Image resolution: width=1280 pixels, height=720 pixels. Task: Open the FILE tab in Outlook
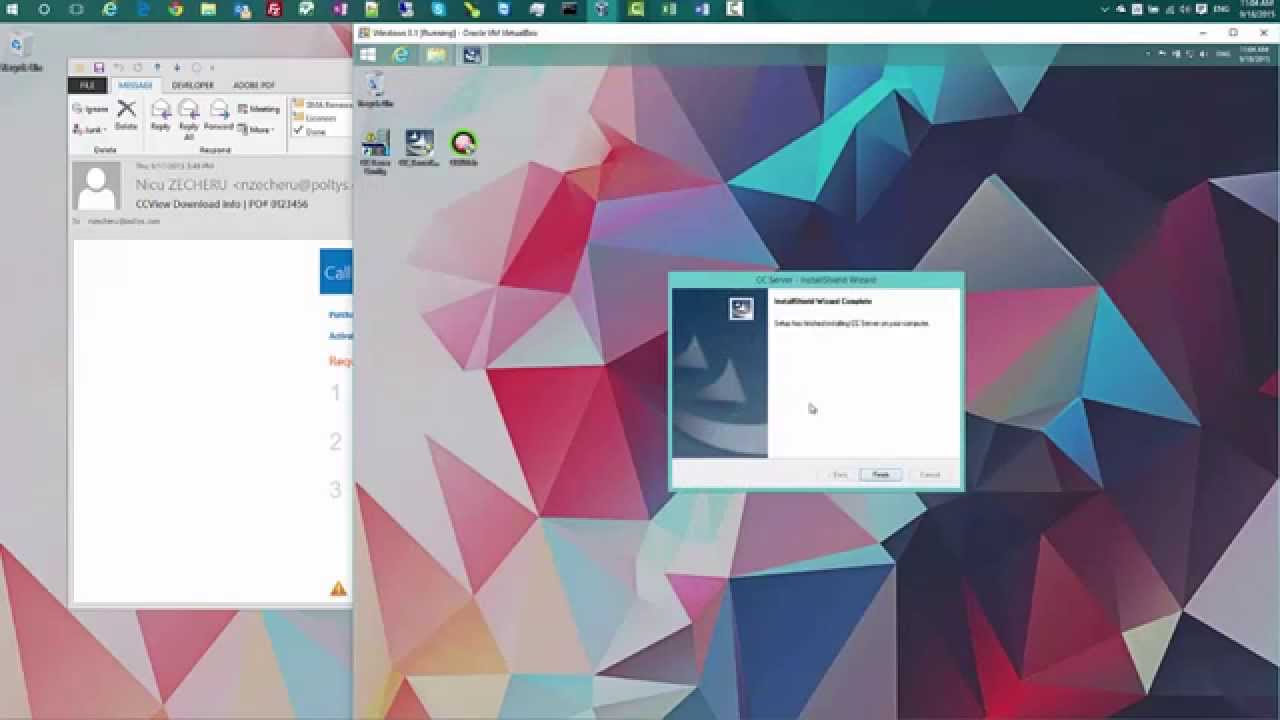(x=88, y=85)
